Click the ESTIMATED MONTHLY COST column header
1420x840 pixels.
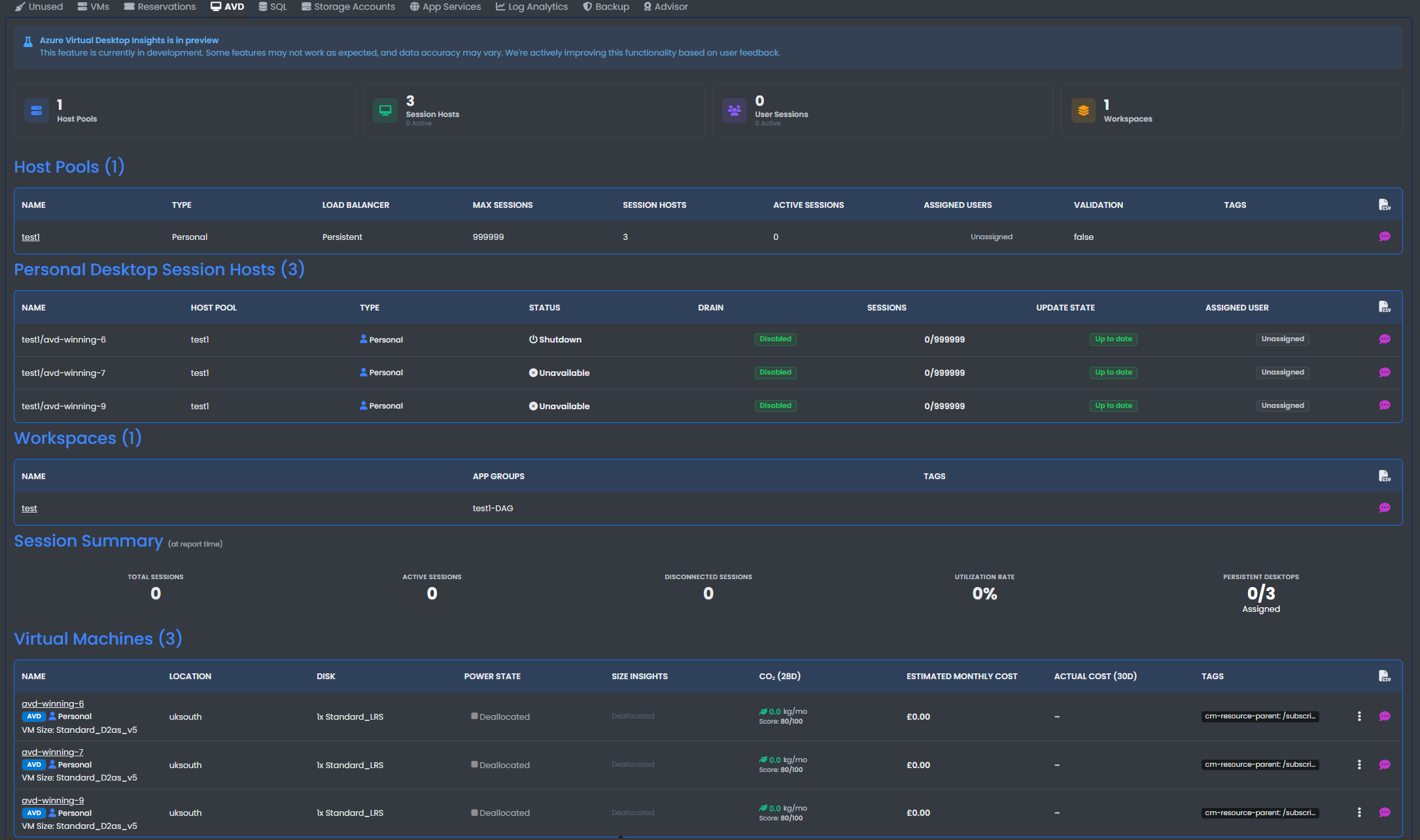pyautogui.click(x=961, y=676)
